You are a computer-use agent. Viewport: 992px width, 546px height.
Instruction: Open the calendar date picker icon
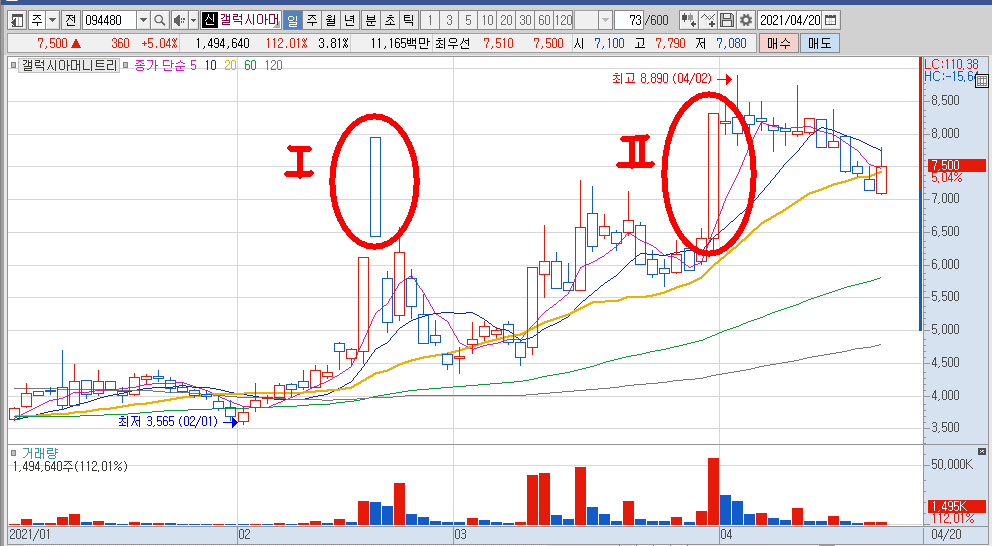pos(831,20)
